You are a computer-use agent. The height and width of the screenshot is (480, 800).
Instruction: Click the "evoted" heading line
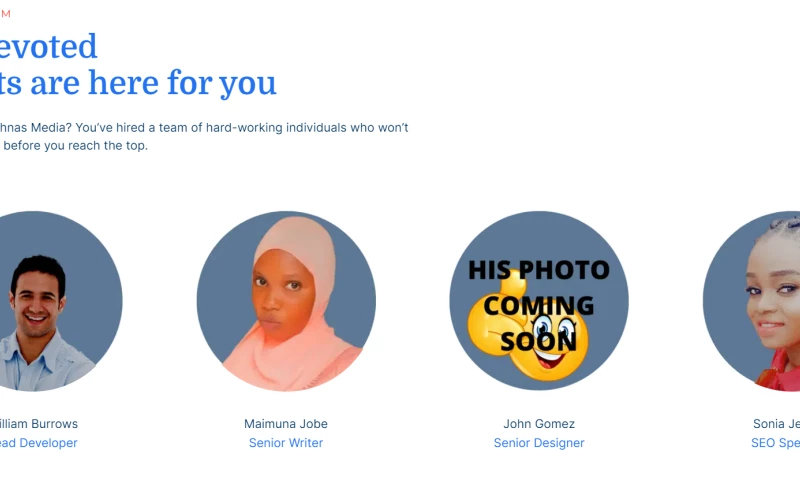pos(48,46)
